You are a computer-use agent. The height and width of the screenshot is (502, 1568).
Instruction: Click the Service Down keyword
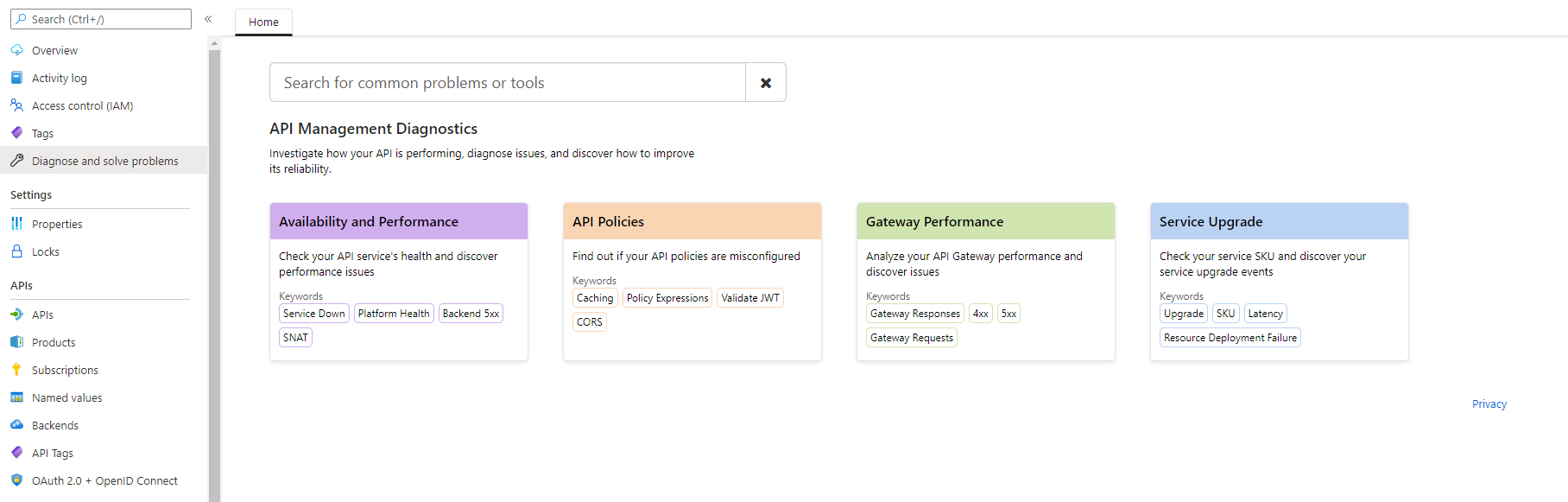[x=314, y=314]
